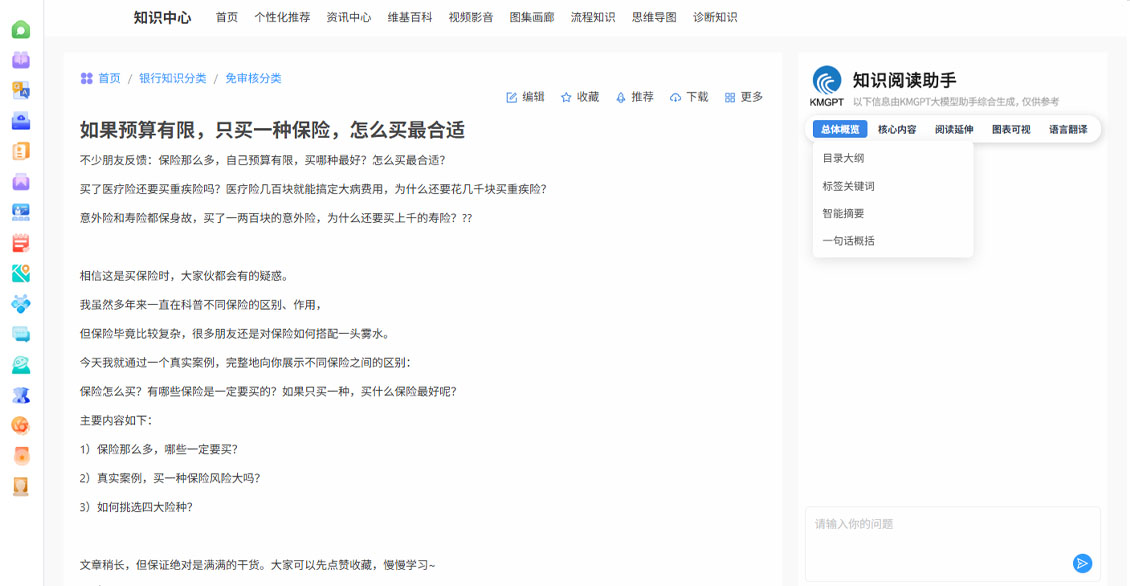
Task: Open the purple picture album sidebar icon
Action: coord(21,182)
